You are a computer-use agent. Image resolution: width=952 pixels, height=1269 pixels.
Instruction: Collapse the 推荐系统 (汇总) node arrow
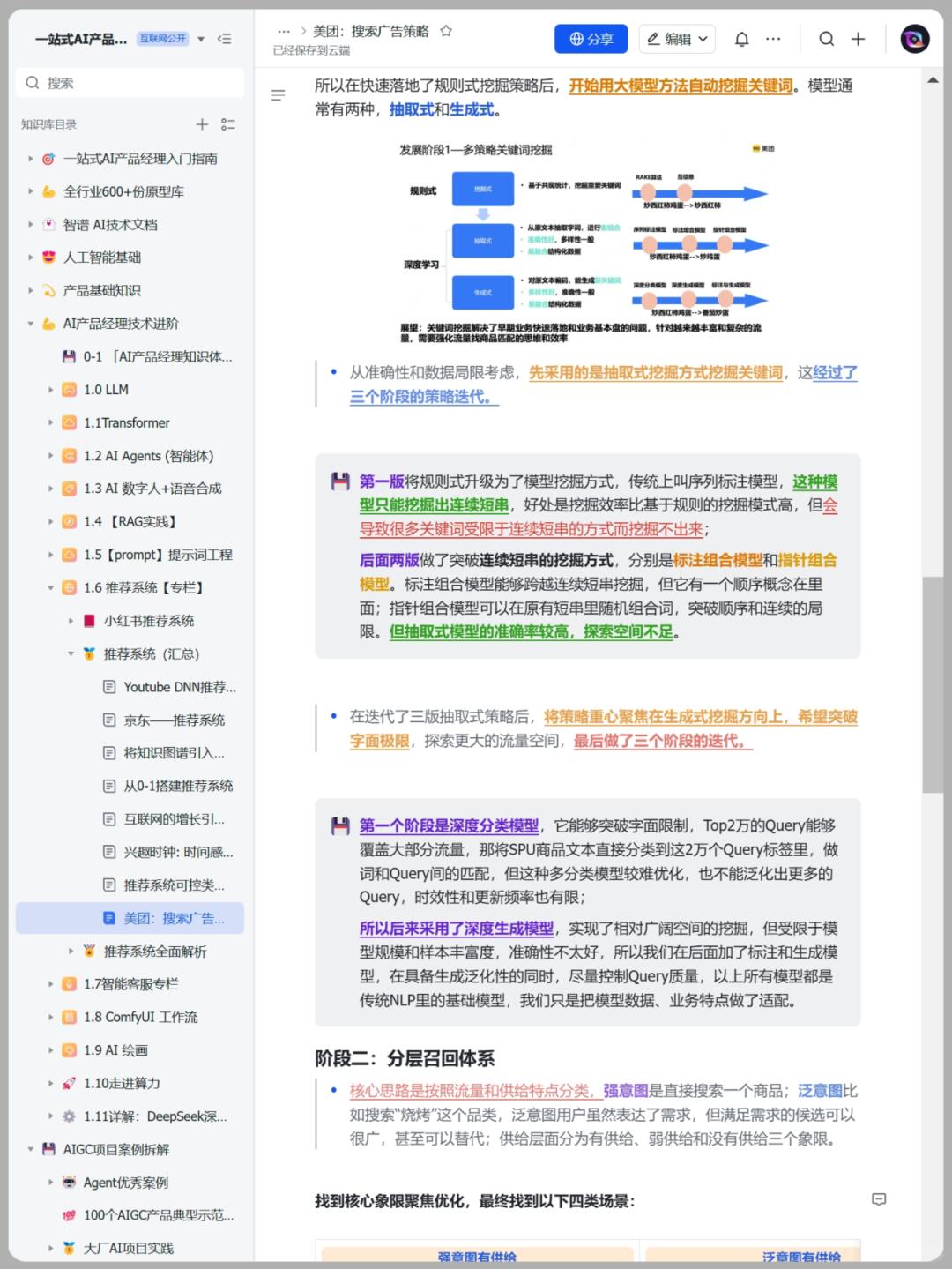(x=71, y=653)
